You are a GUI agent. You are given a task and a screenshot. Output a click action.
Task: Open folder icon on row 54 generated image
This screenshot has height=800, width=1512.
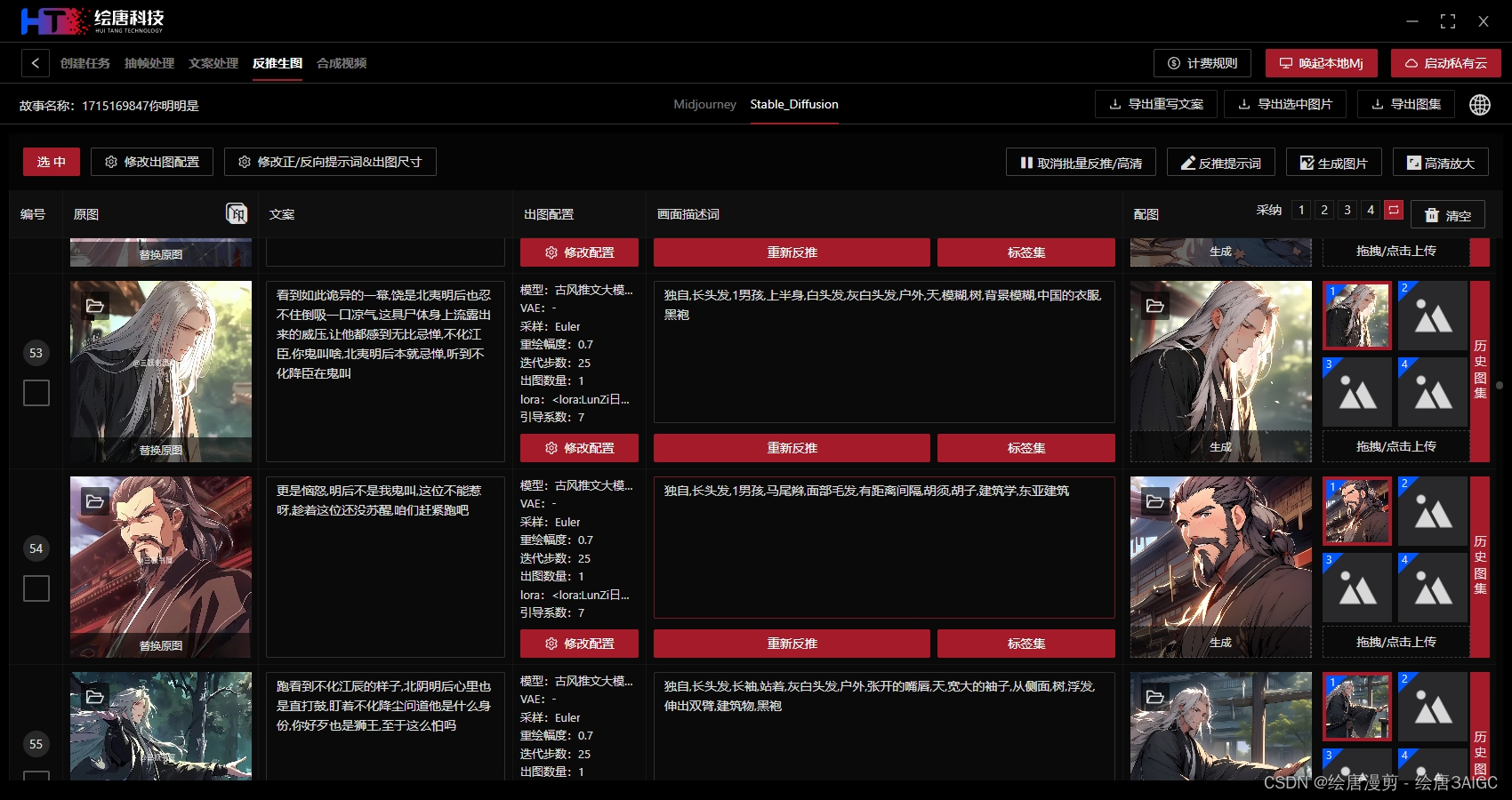[x=1155, y=501]
